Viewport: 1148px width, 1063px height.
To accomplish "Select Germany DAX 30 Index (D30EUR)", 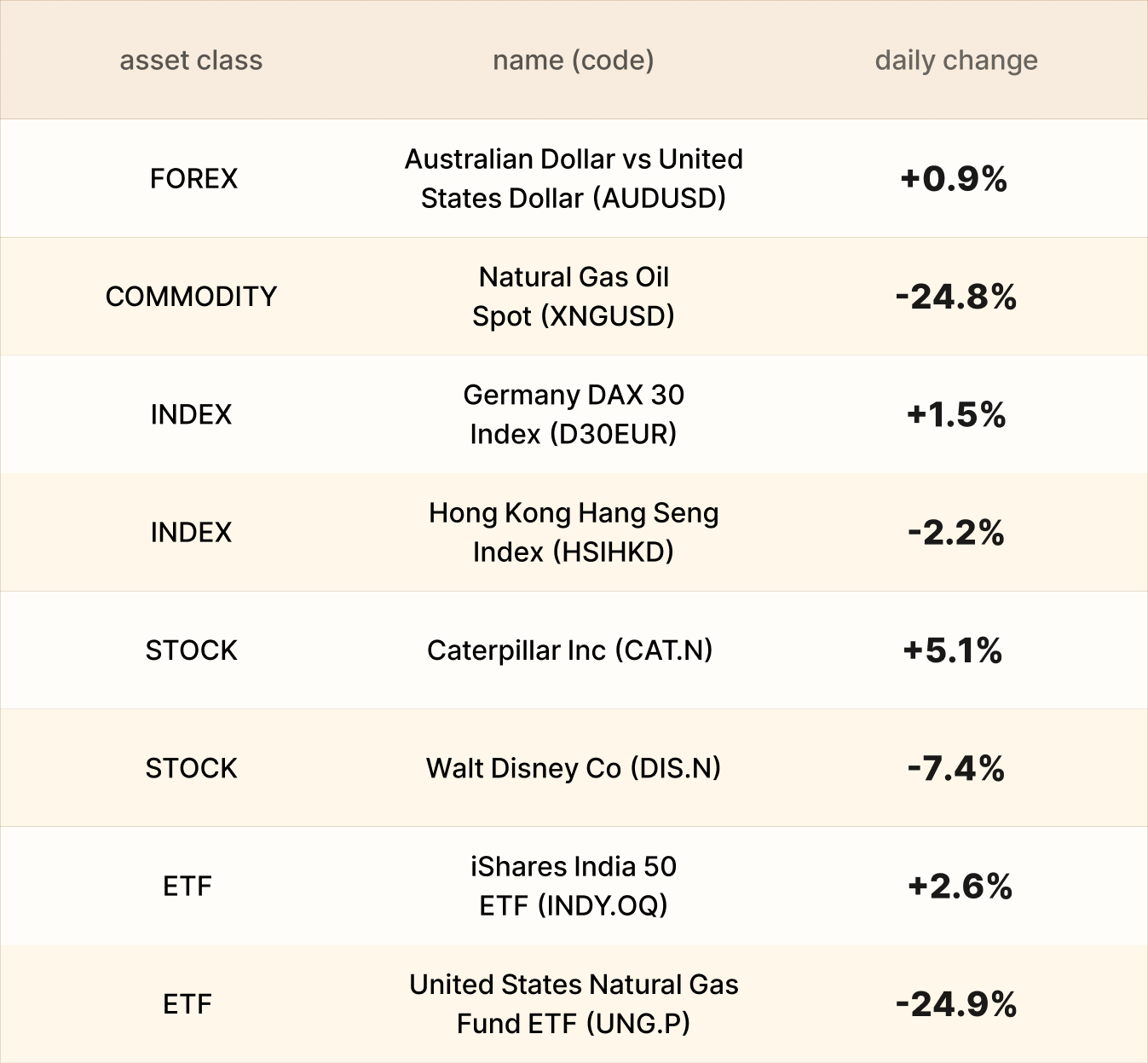I will (573, 414).
